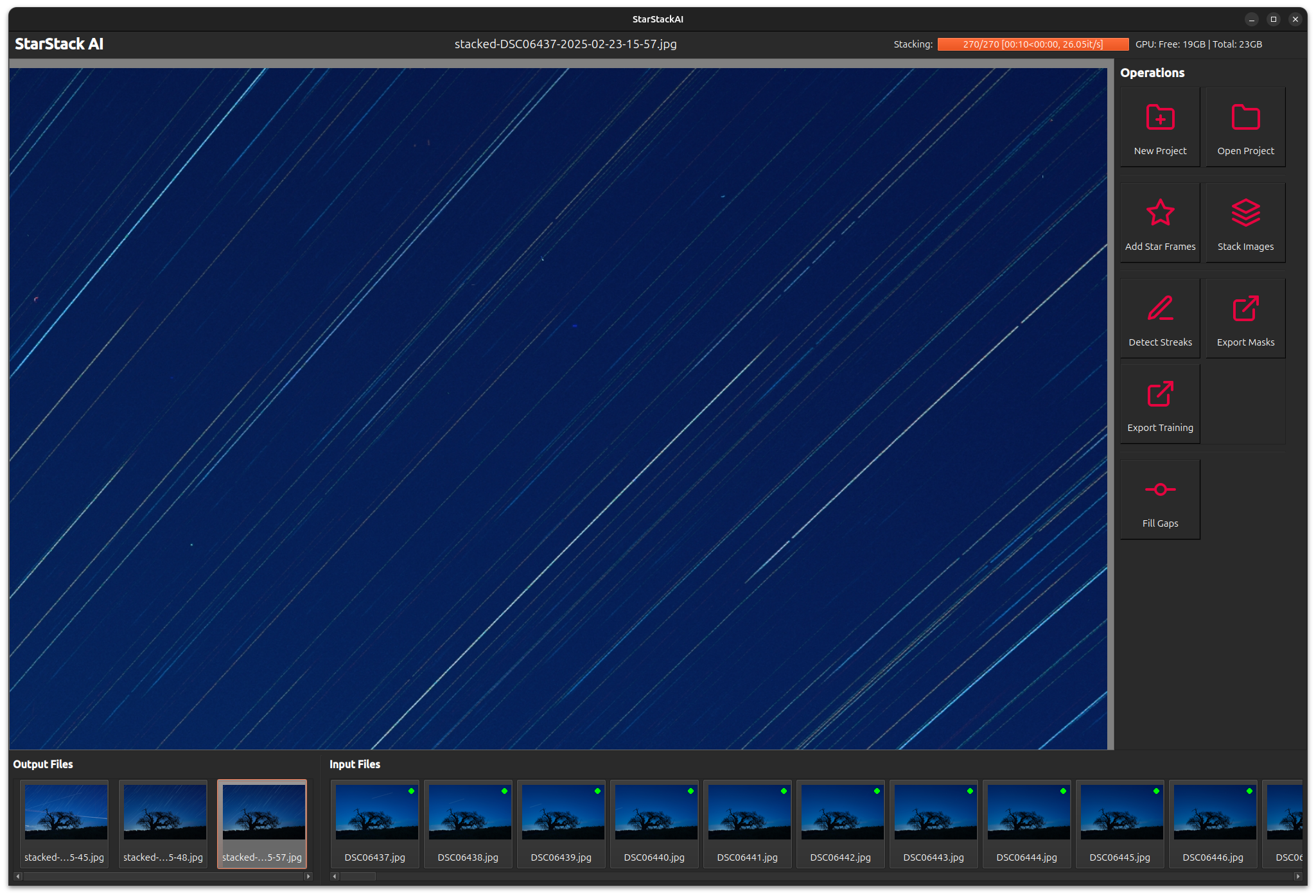This screenshot has height=896, width=1316.
Task: Run the Detect Streaks pencil icon
Action: coord(1160,309)
